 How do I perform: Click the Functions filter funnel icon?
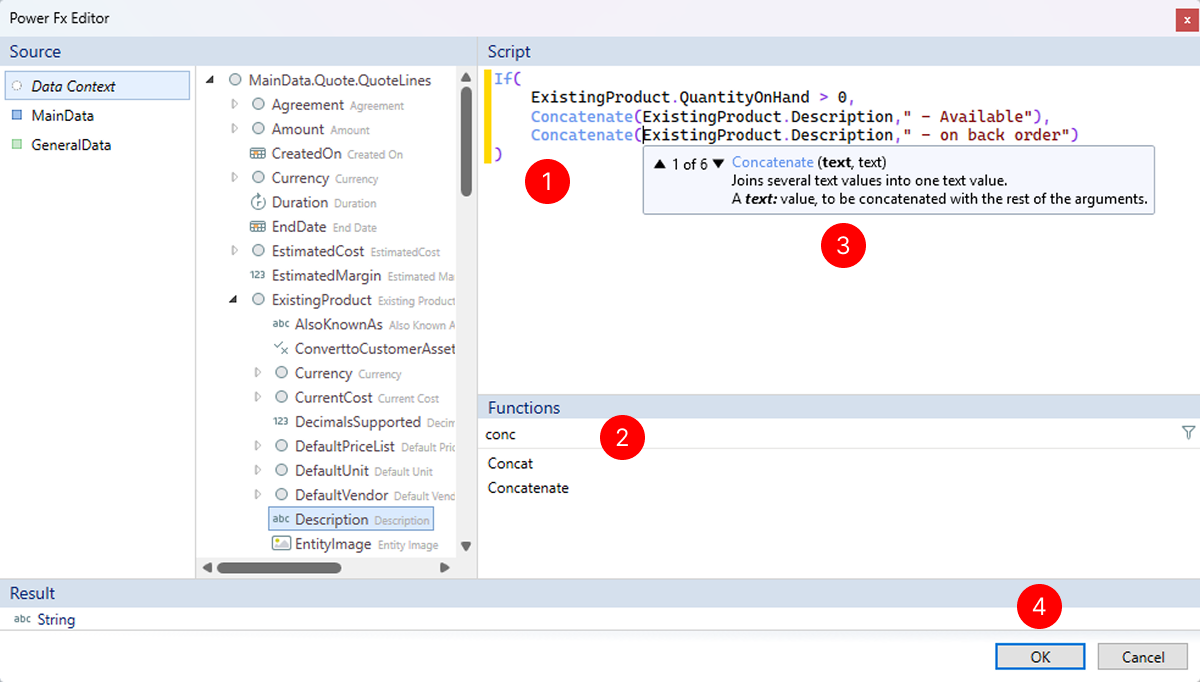[1188, 433]
